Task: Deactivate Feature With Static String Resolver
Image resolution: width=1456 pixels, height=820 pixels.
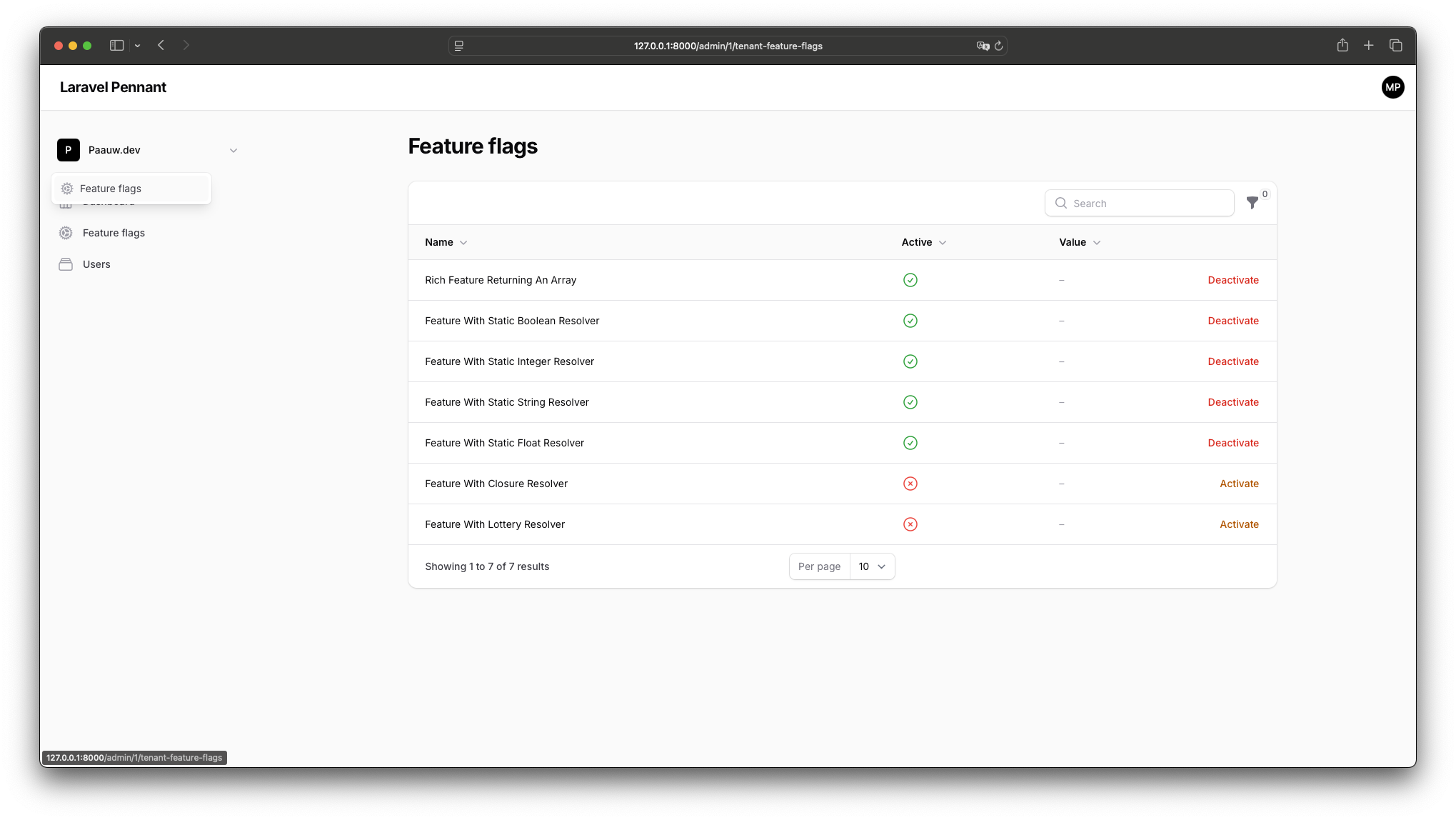Action: coord(1232,402)
